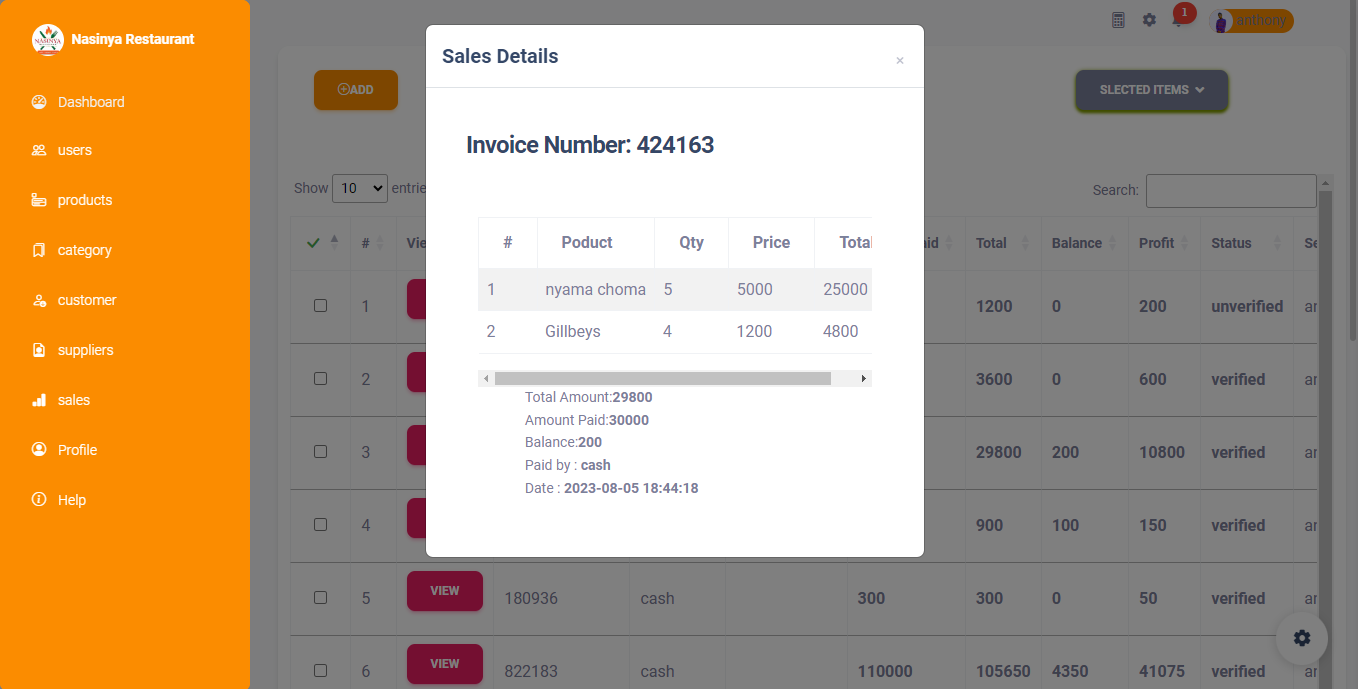
Task: Open the anthony user profile menu
Action: [x=1251, y=21]
